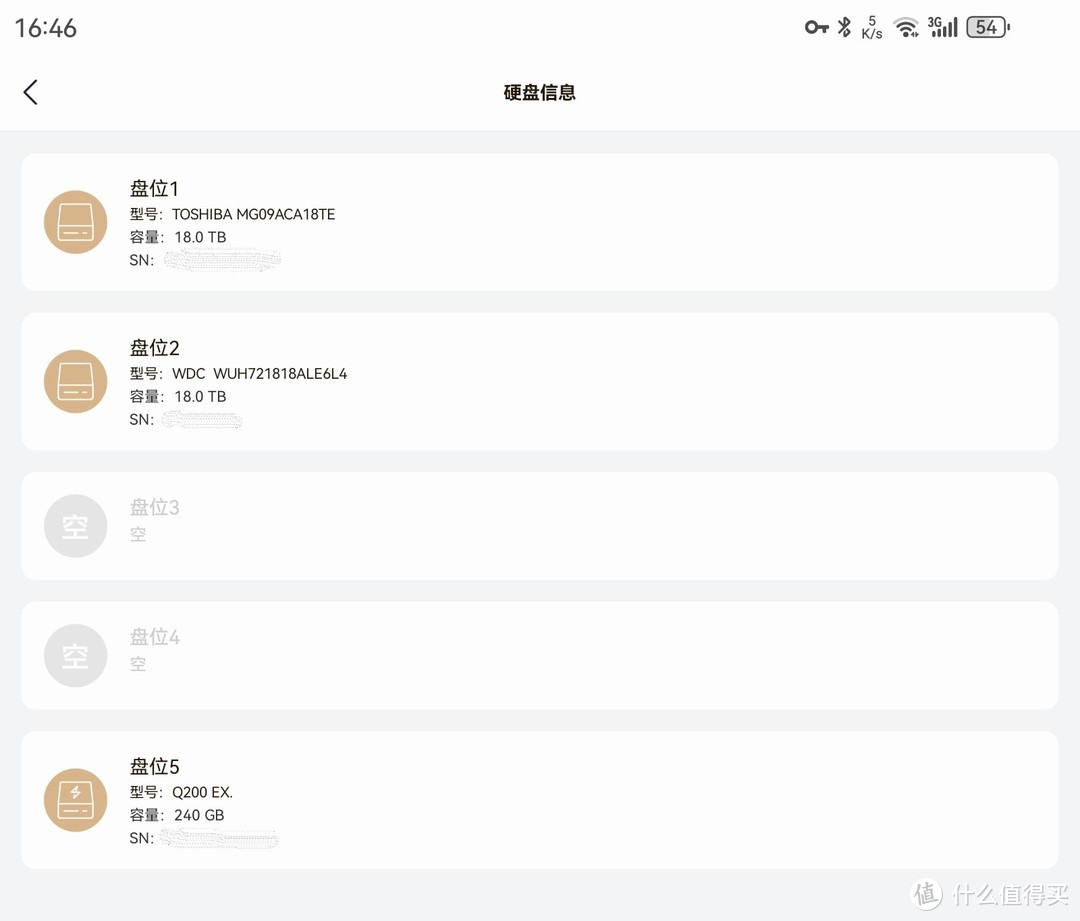
Task: Tap the 硬盘信息 page title
Action: (x=539, y=92)
